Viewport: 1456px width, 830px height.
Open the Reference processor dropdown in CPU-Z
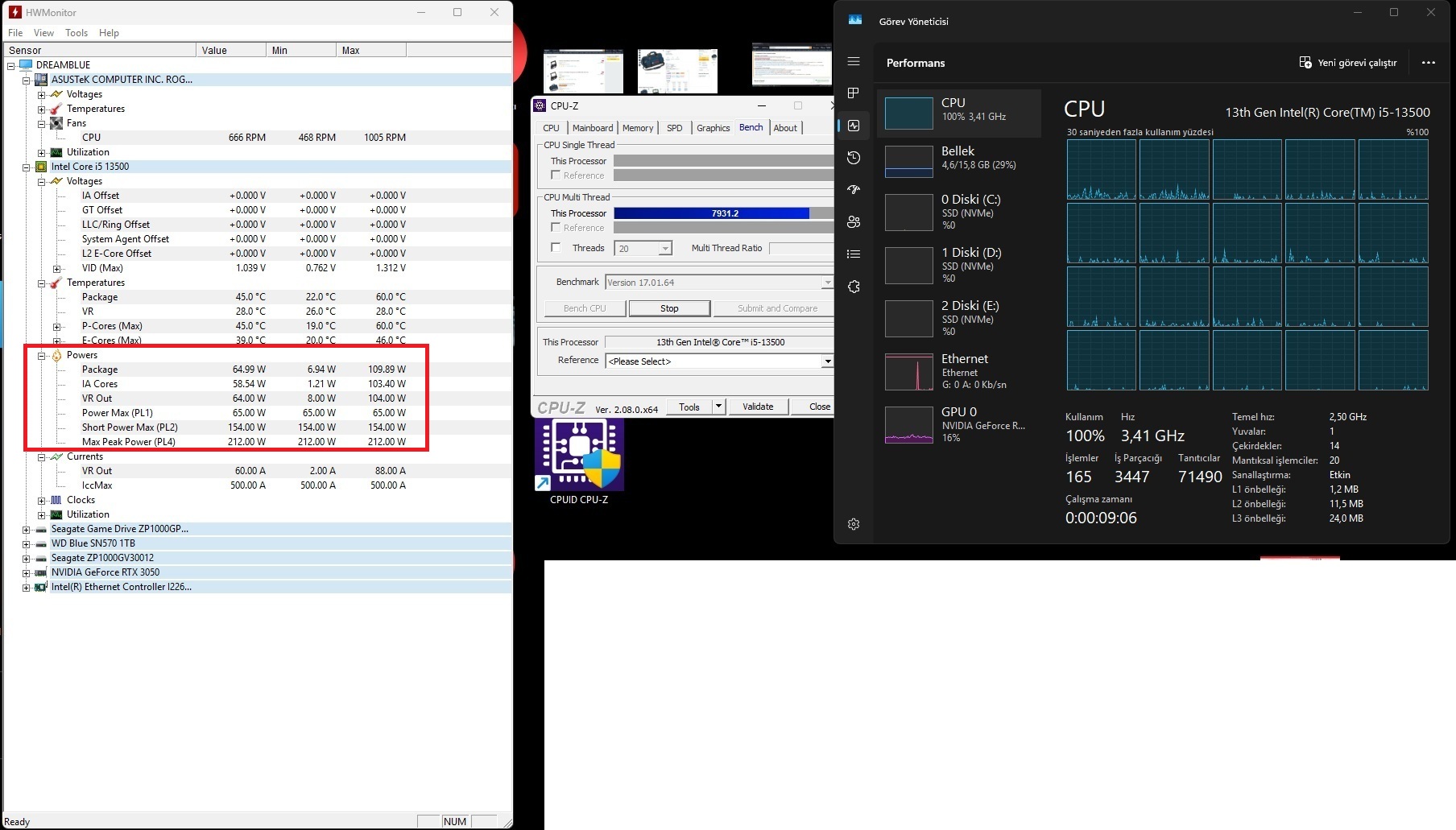[x=827, y=361]
